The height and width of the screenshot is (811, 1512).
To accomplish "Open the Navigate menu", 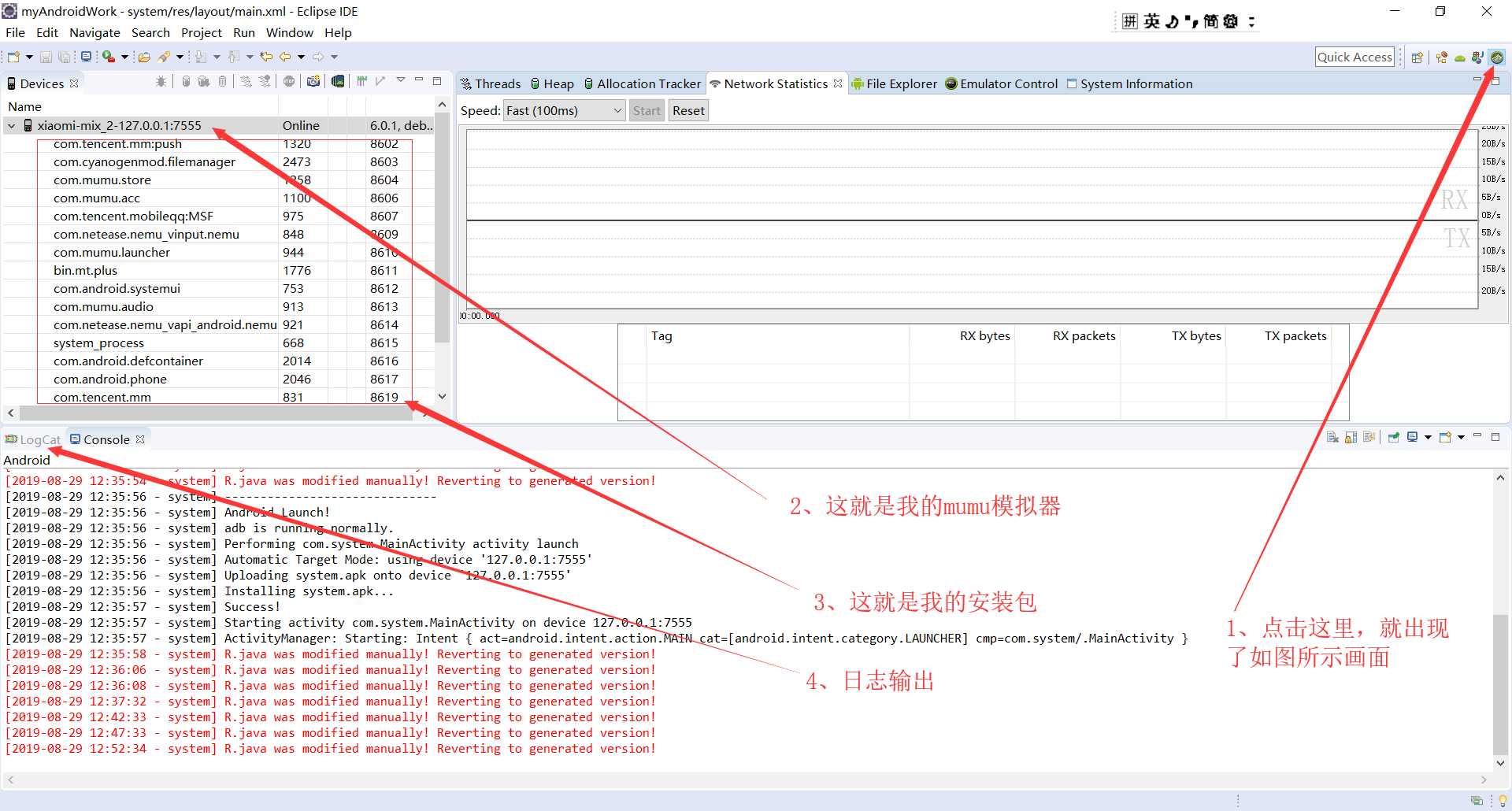I will click(x=94, y=32).
